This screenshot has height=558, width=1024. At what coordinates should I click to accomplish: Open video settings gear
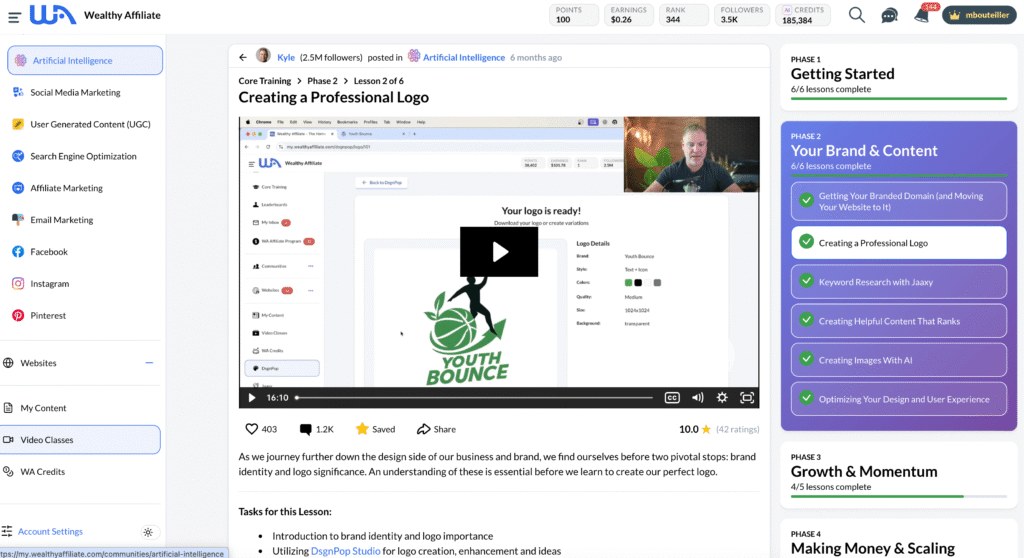722,398
